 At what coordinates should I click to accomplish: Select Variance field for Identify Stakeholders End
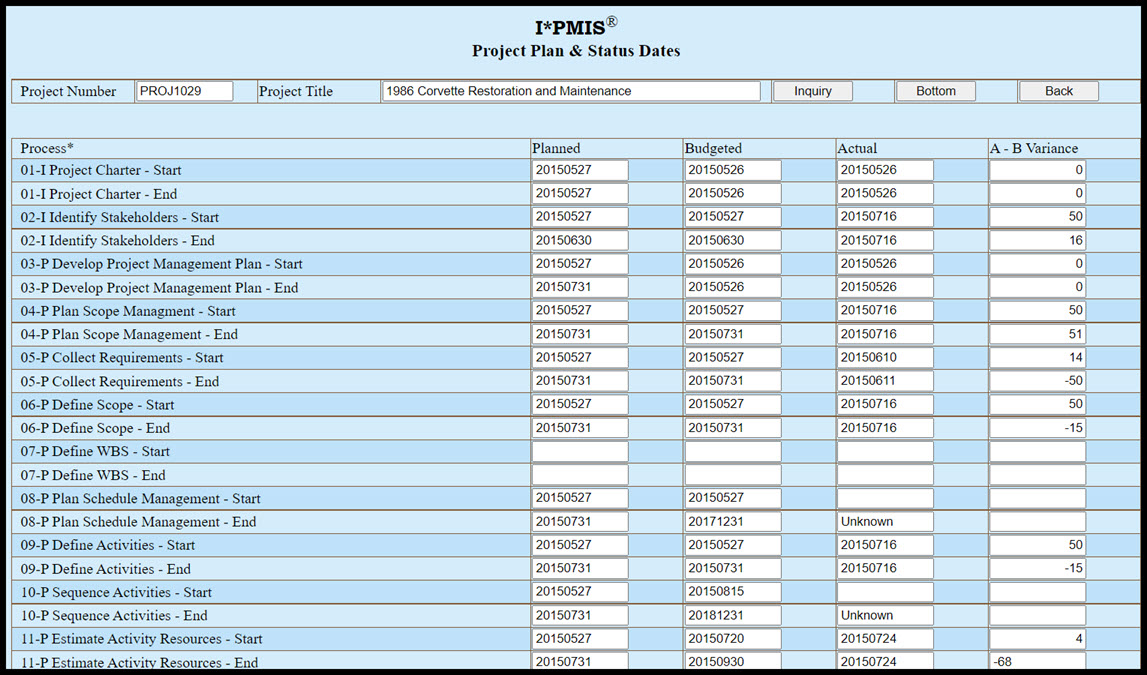coord(1037,241)
